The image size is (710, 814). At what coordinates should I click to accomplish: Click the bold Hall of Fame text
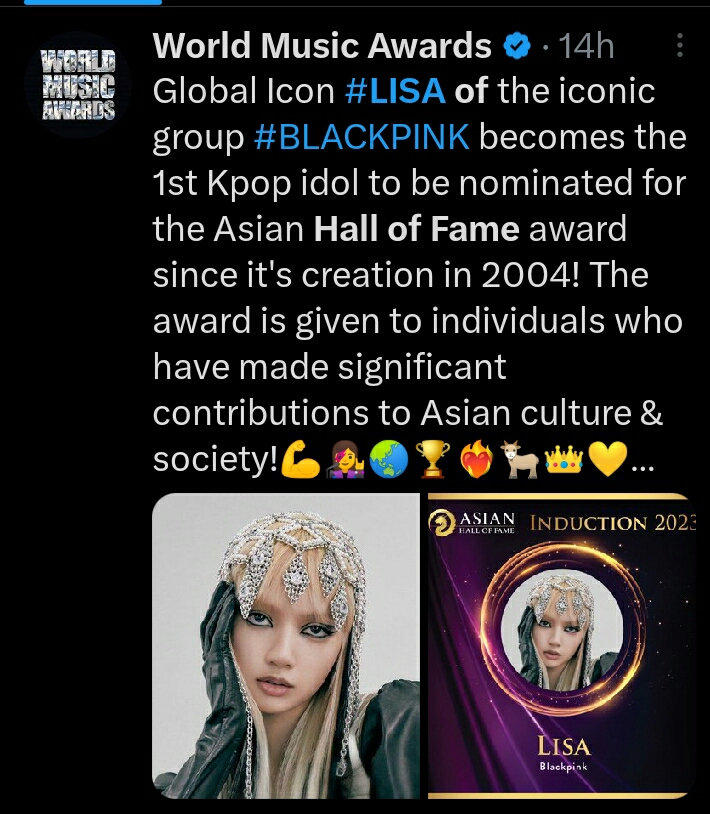click(417, 229)
